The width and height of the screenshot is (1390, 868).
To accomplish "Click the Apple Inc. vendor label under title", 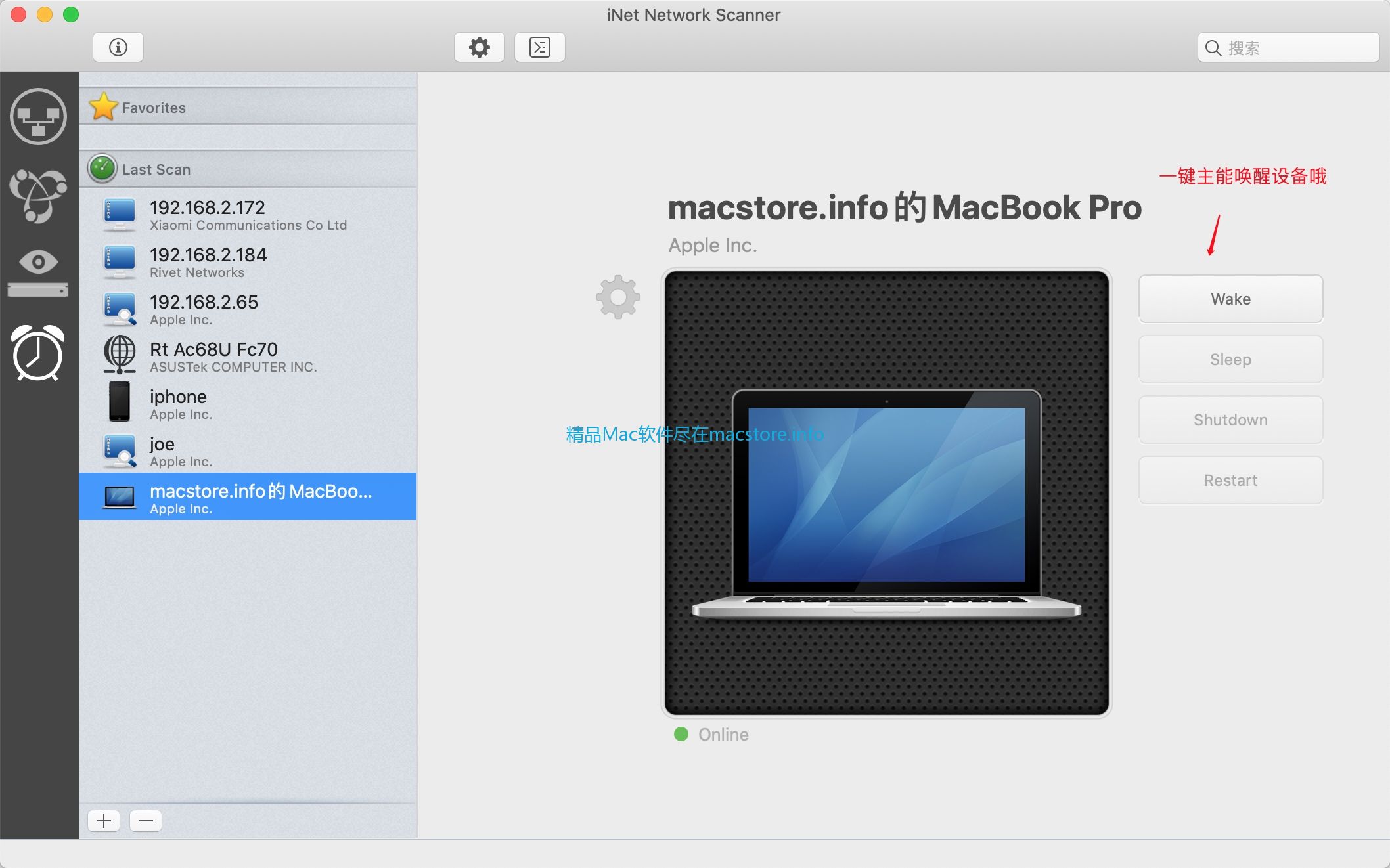I will (713, 246).
